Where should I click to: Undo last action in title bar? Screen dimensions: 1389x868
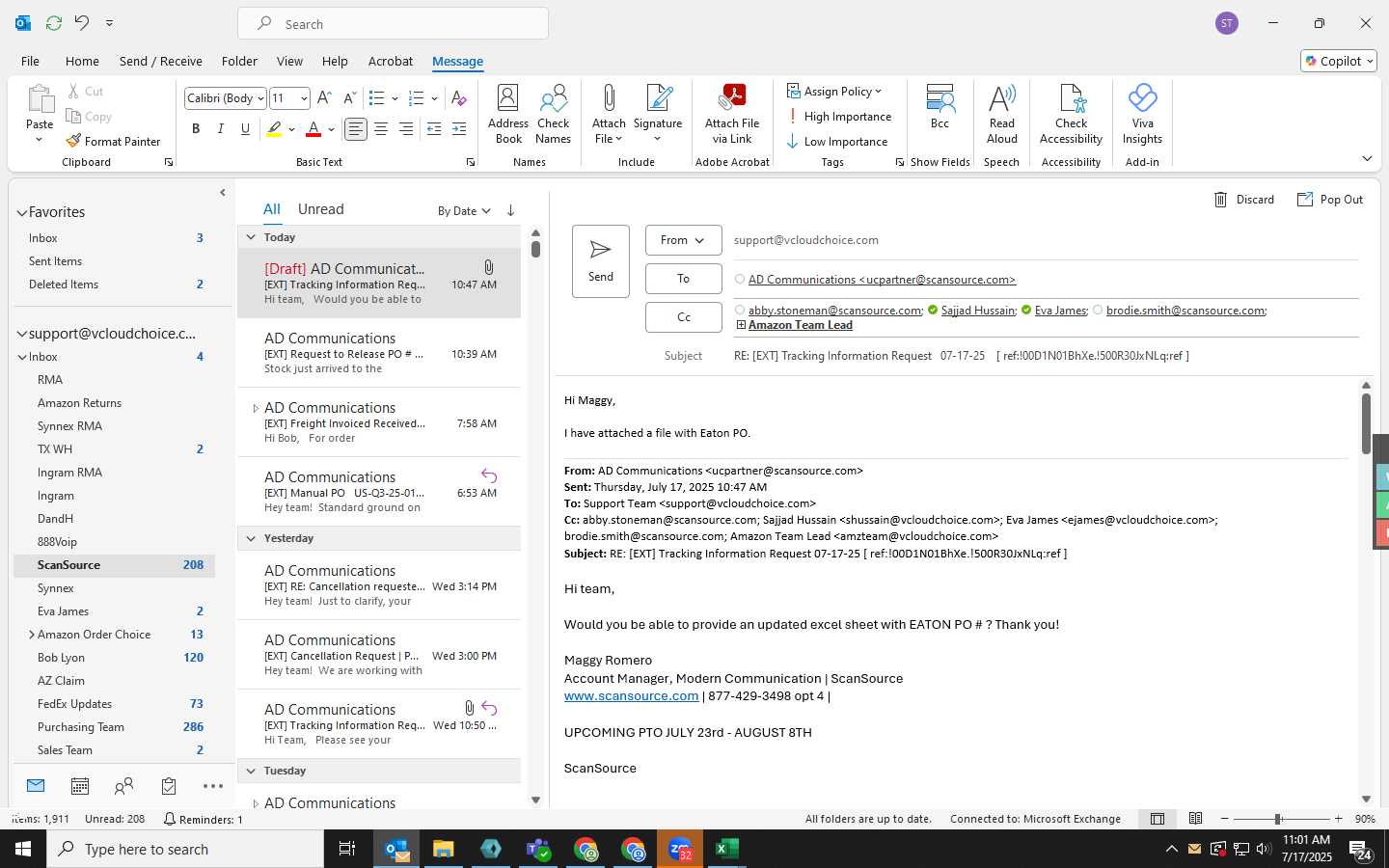pos(82,23)
